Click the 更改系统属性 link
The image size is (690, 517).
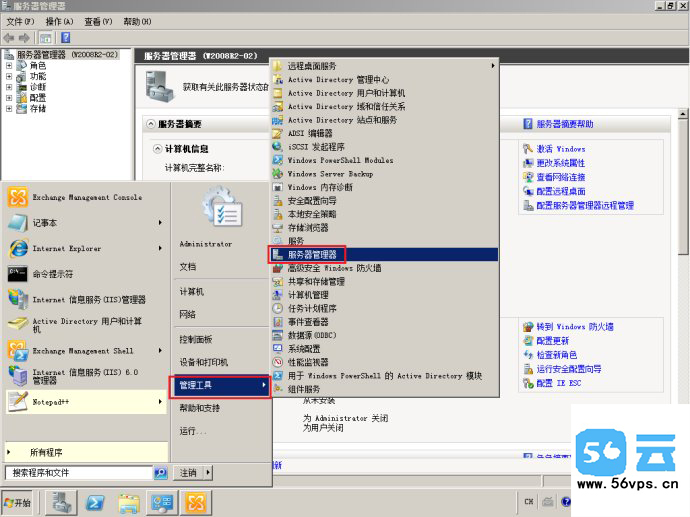[x=560, y=163]
